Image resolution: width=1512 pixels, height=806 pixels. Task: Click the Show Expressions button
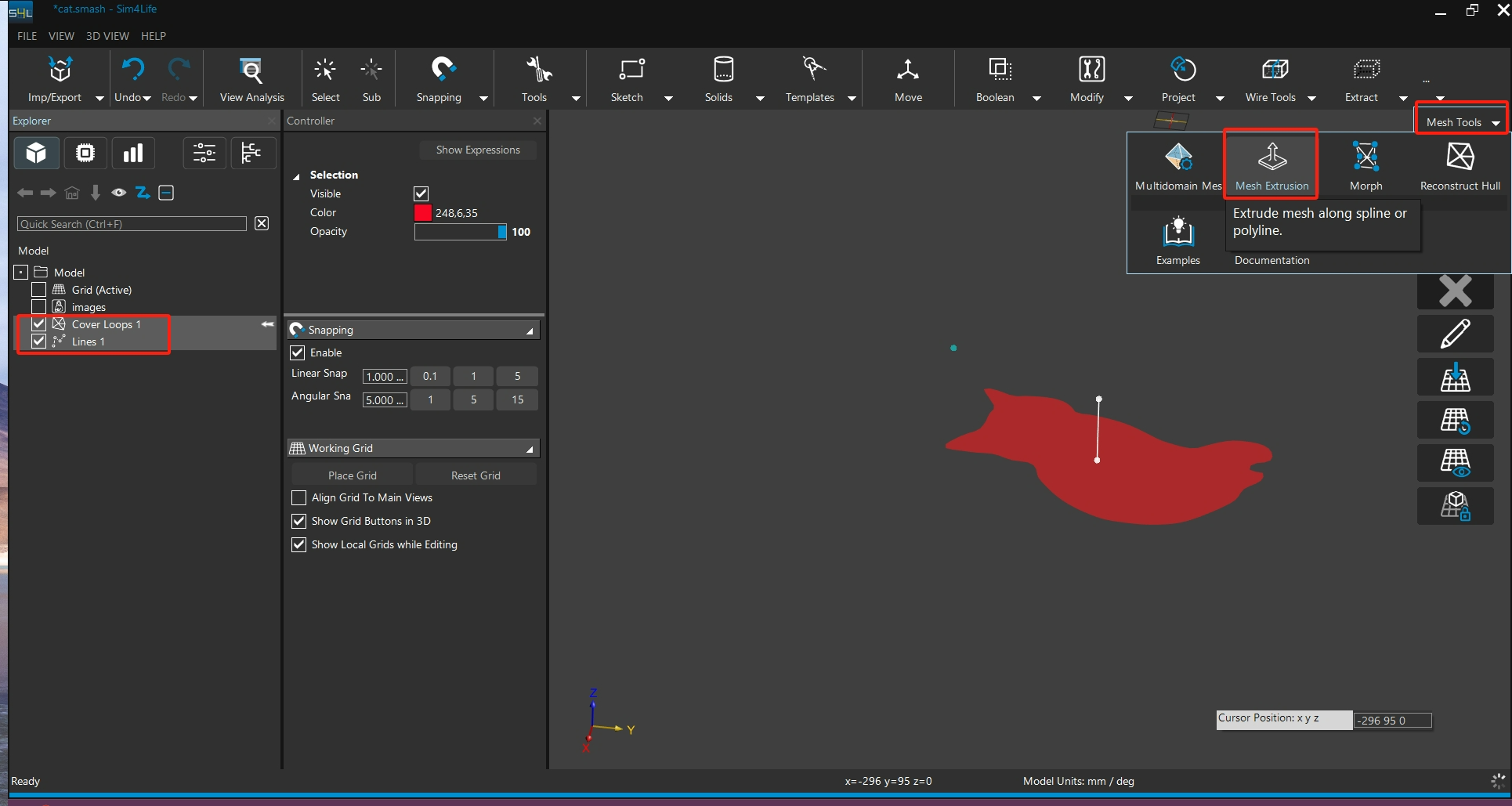click(x=477, y=150)
